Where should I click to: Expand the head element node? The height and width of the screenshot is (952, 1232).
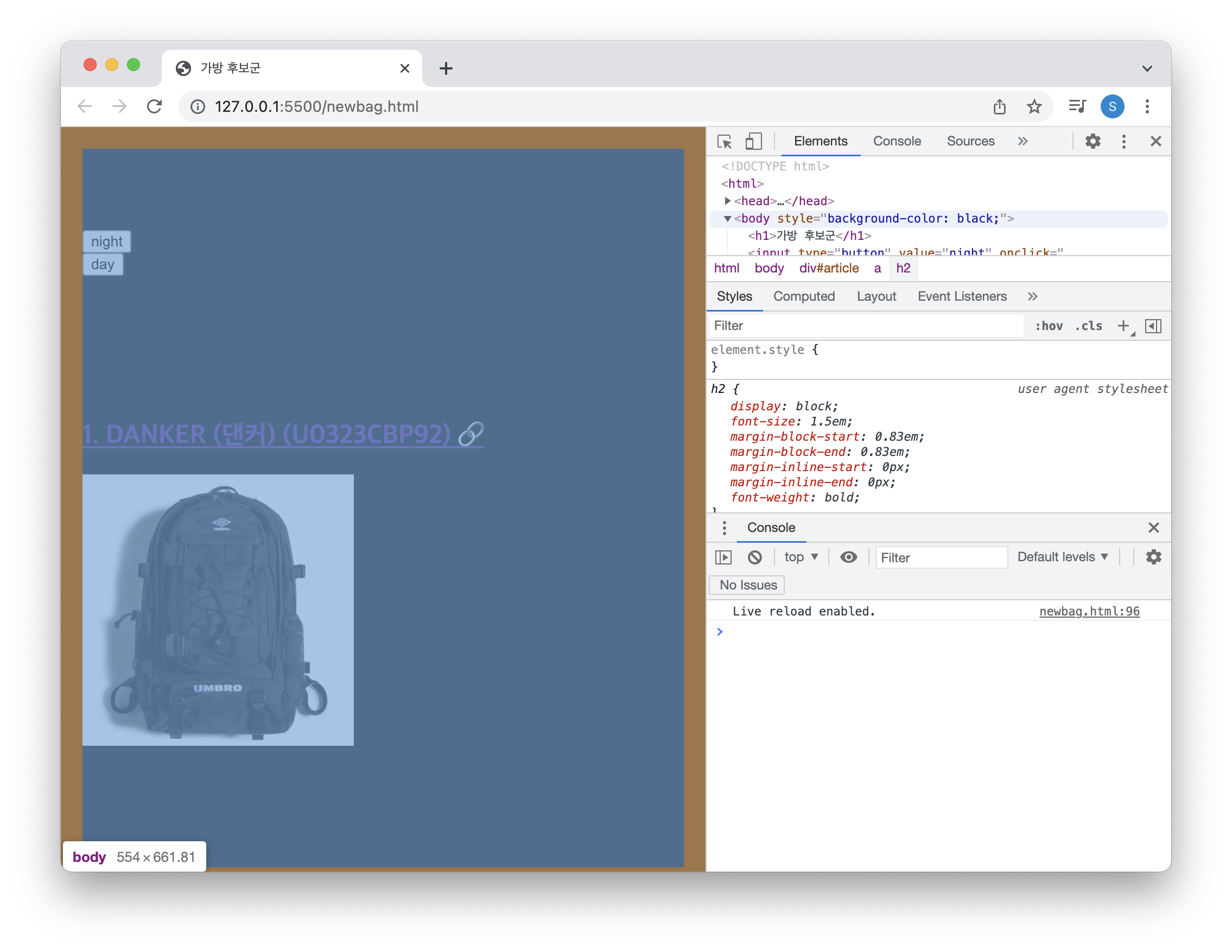[x=728, y=201]
